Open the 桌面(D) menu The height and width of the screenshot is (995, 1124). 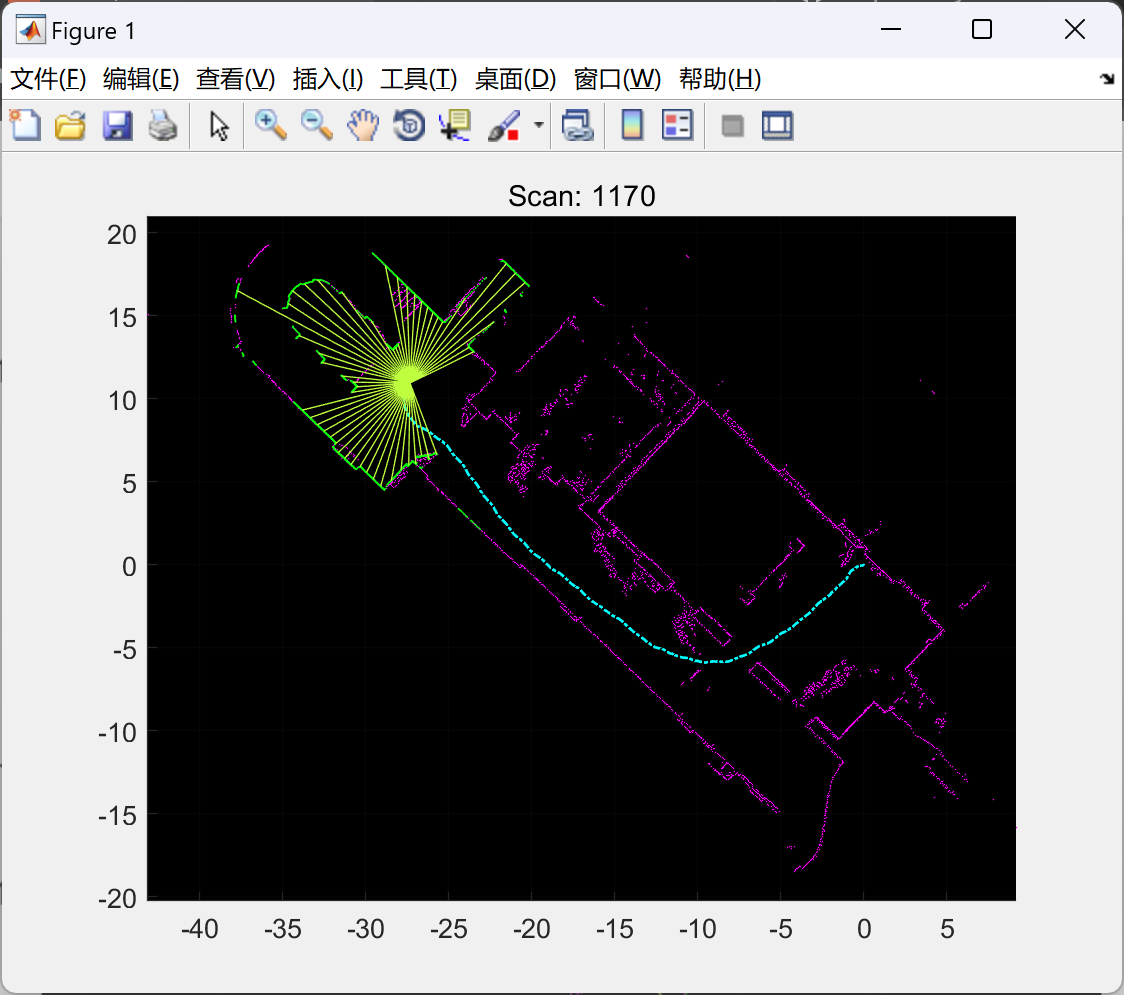(515, 79)
